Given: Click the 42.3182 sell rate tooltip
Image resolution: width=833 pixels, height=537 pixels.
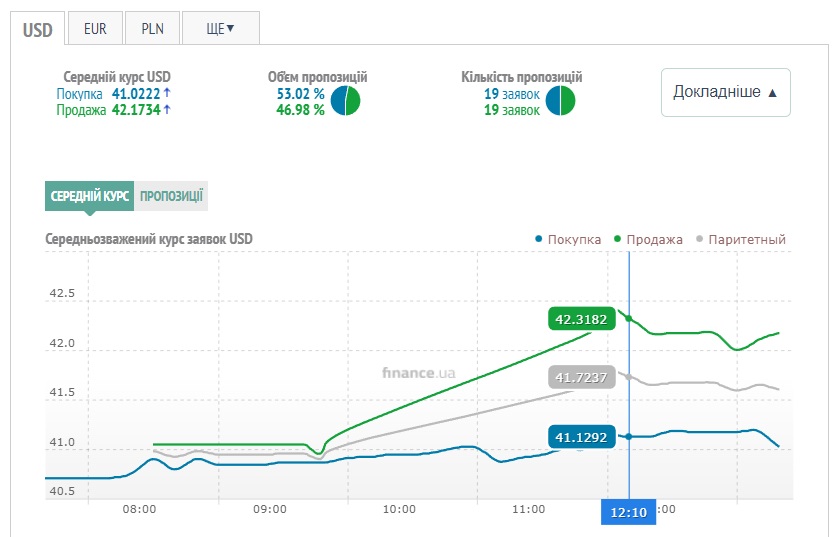Looking at the screenshot, I should click(582, 319).
